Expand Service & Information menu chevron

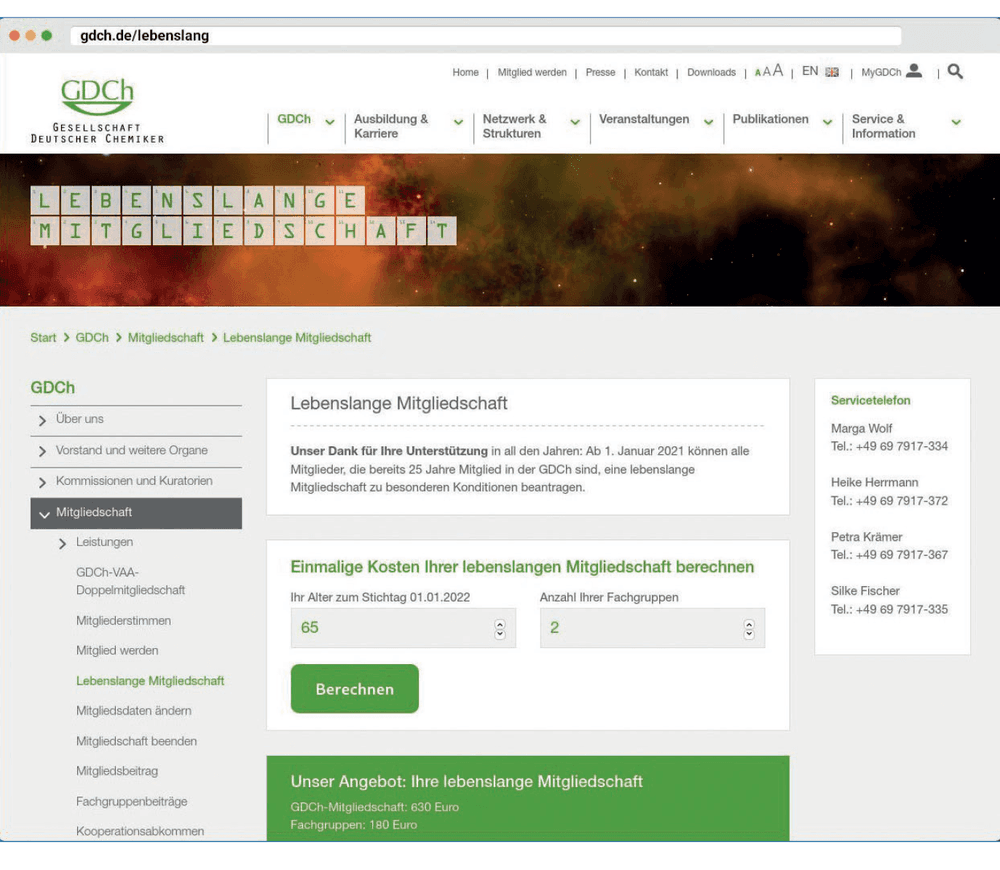(956, 122)
